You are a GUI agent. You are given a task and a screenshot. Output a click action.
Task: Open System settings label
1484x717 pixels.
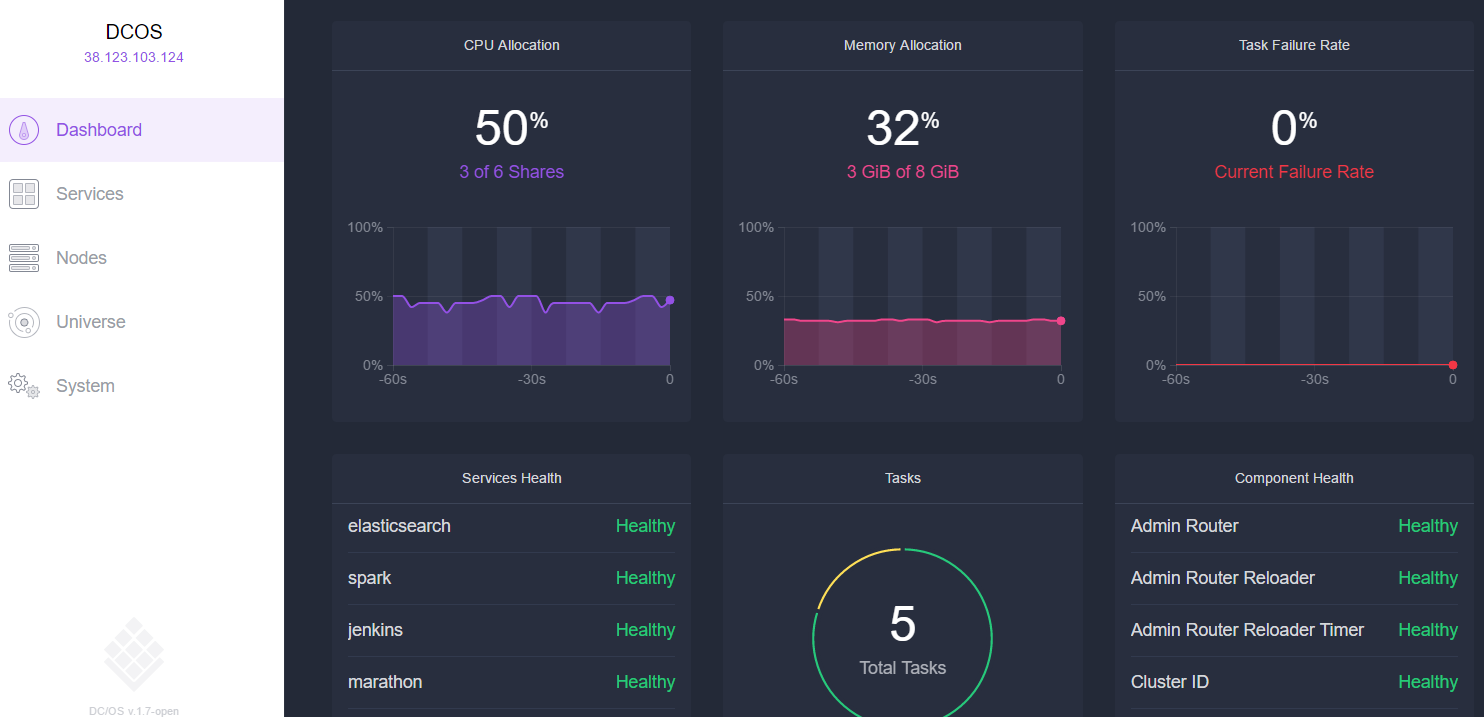click(x=85, y=386)
